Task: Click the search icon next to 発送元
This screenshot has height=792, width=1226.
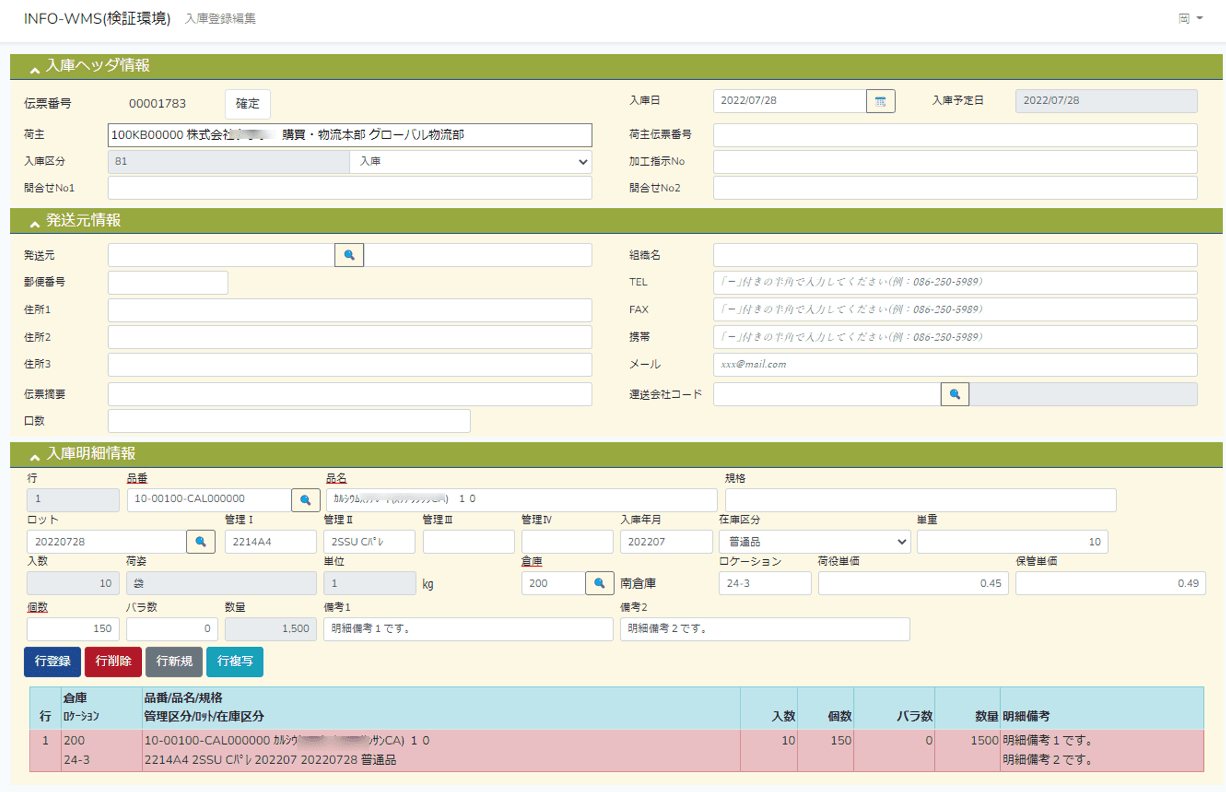Action: [x=349, y=255]
